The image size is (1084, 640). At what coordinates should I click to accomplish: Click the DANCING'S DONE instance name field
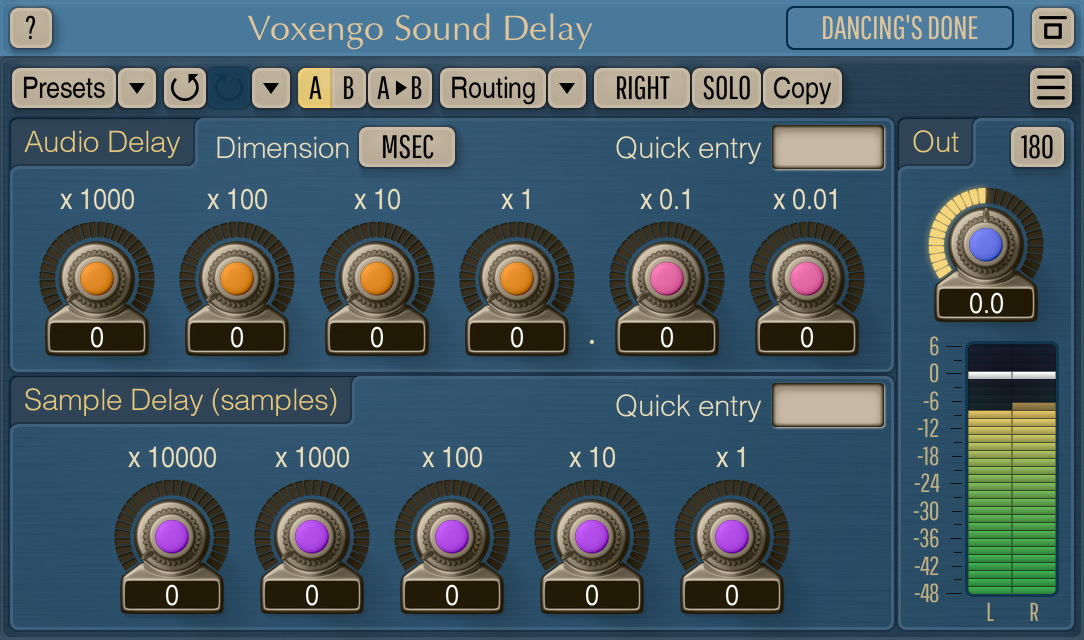(899, 28)
